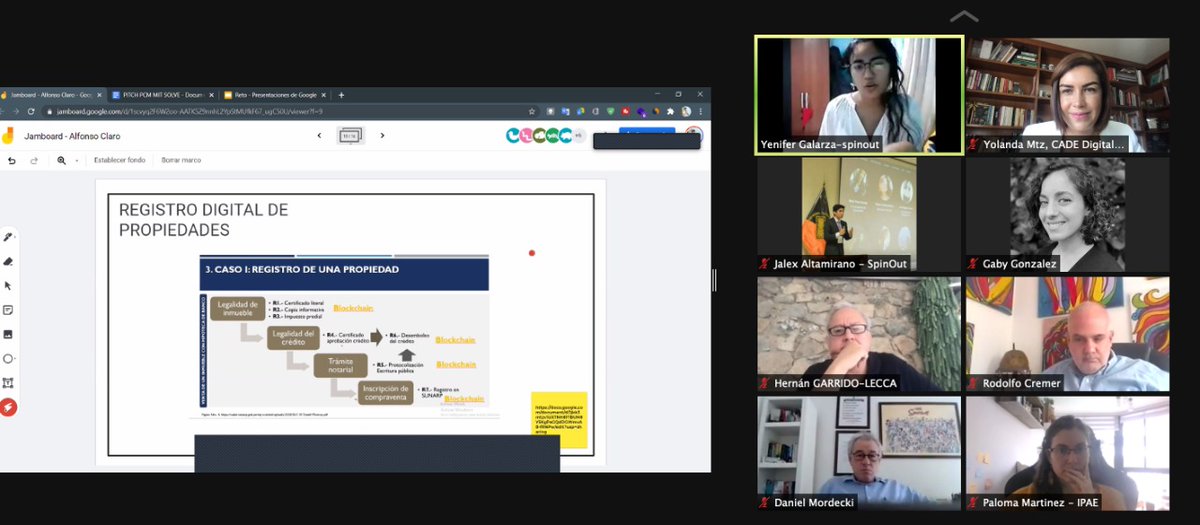This screenshot has height=525, width=1200.
Task: Select the Jamboard eraser tool
Action: click(8, 261)
